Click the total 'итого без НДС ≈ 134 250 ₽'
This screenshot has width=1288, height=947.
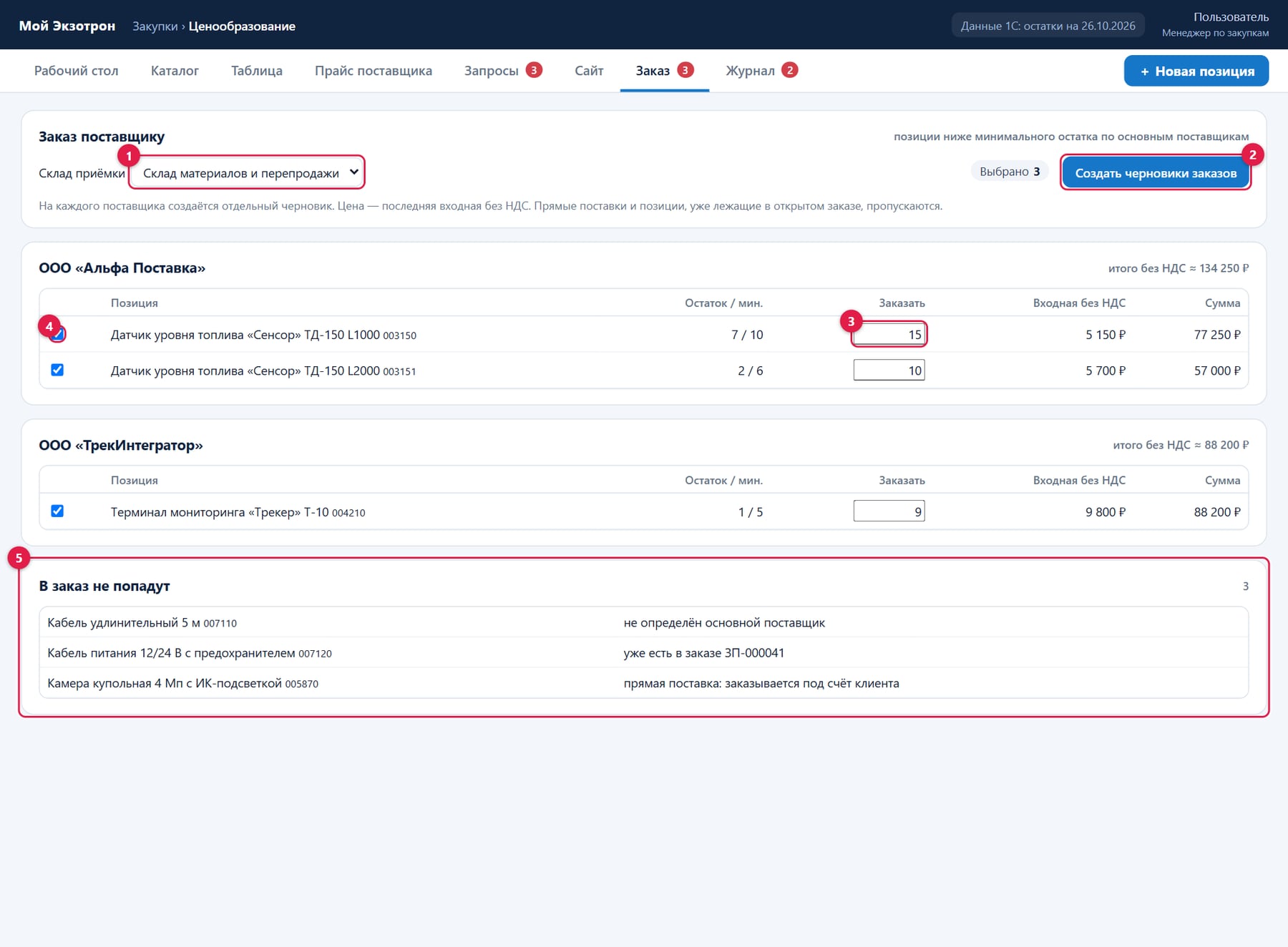pos(1179,268)
